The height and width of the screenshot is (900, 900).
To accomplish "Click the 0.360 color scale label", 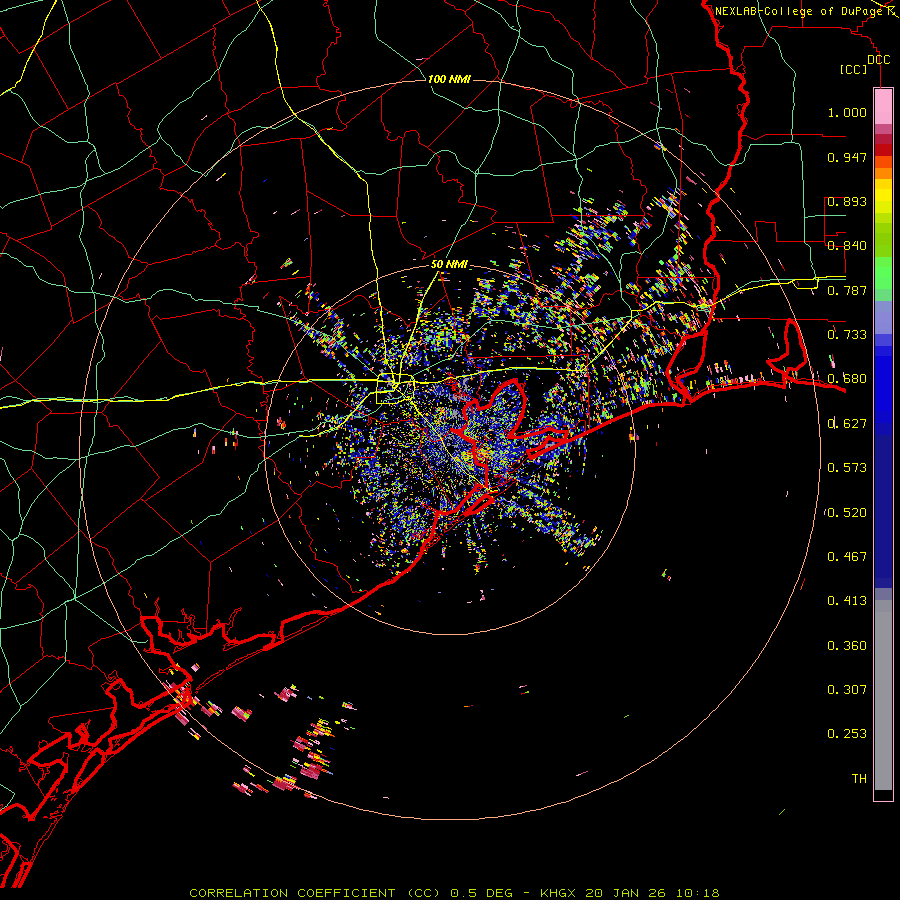I will 847,646.
